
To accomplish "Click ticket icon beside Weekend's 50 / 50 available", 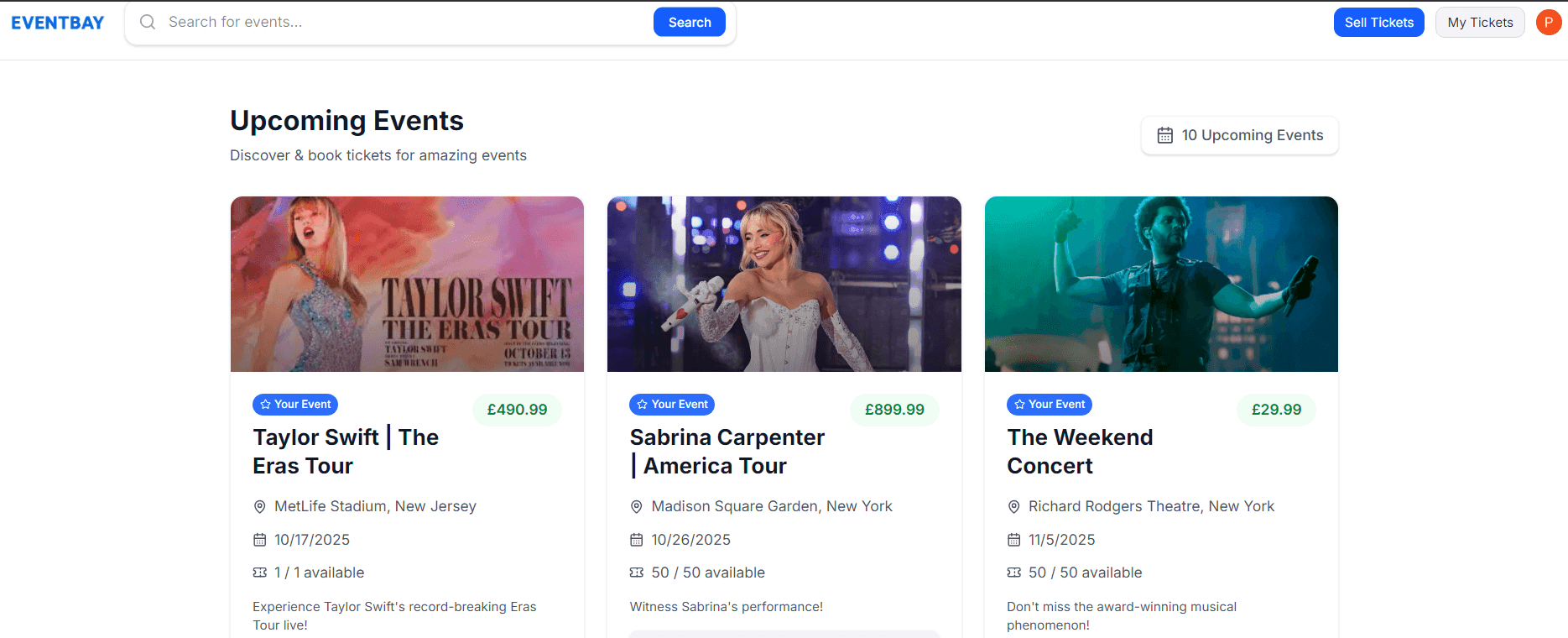I will click(1013, 573).
